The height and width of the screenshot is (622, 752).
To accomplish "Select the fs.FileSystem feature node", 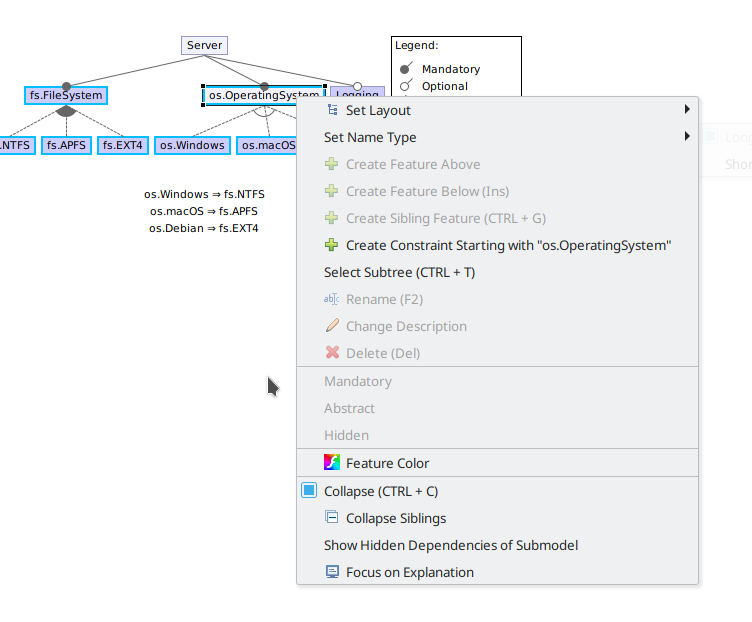I will (66, 95).
